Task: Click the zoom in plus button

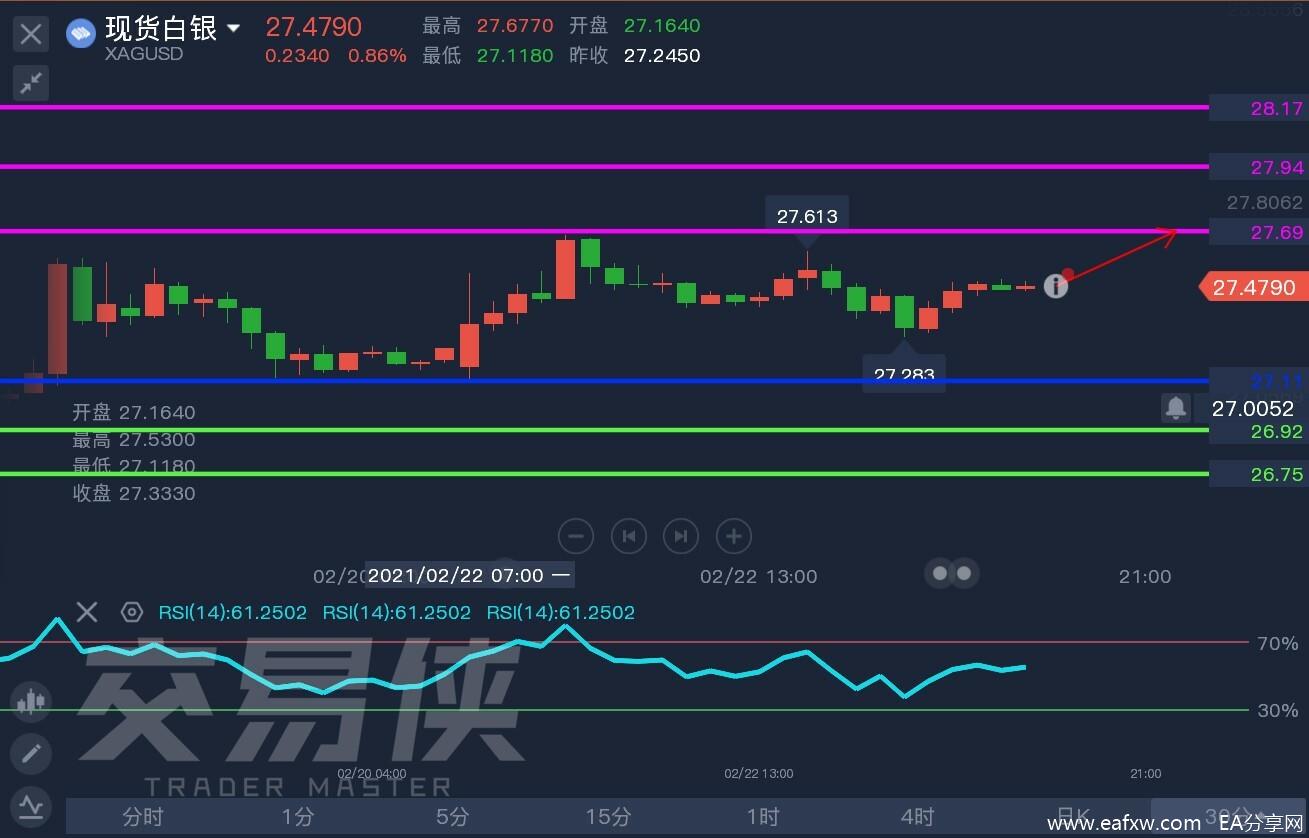Action: 734,536
